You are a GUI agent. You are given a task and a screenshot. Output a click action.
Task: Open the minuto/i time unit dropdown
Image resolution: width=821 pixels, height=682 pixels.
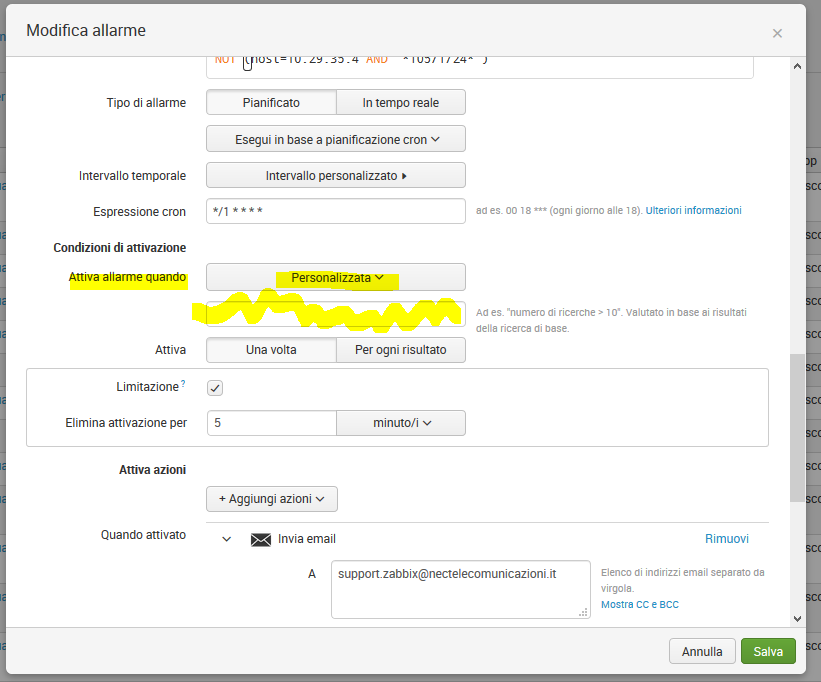pyautogui.click(x=401, y=423)
